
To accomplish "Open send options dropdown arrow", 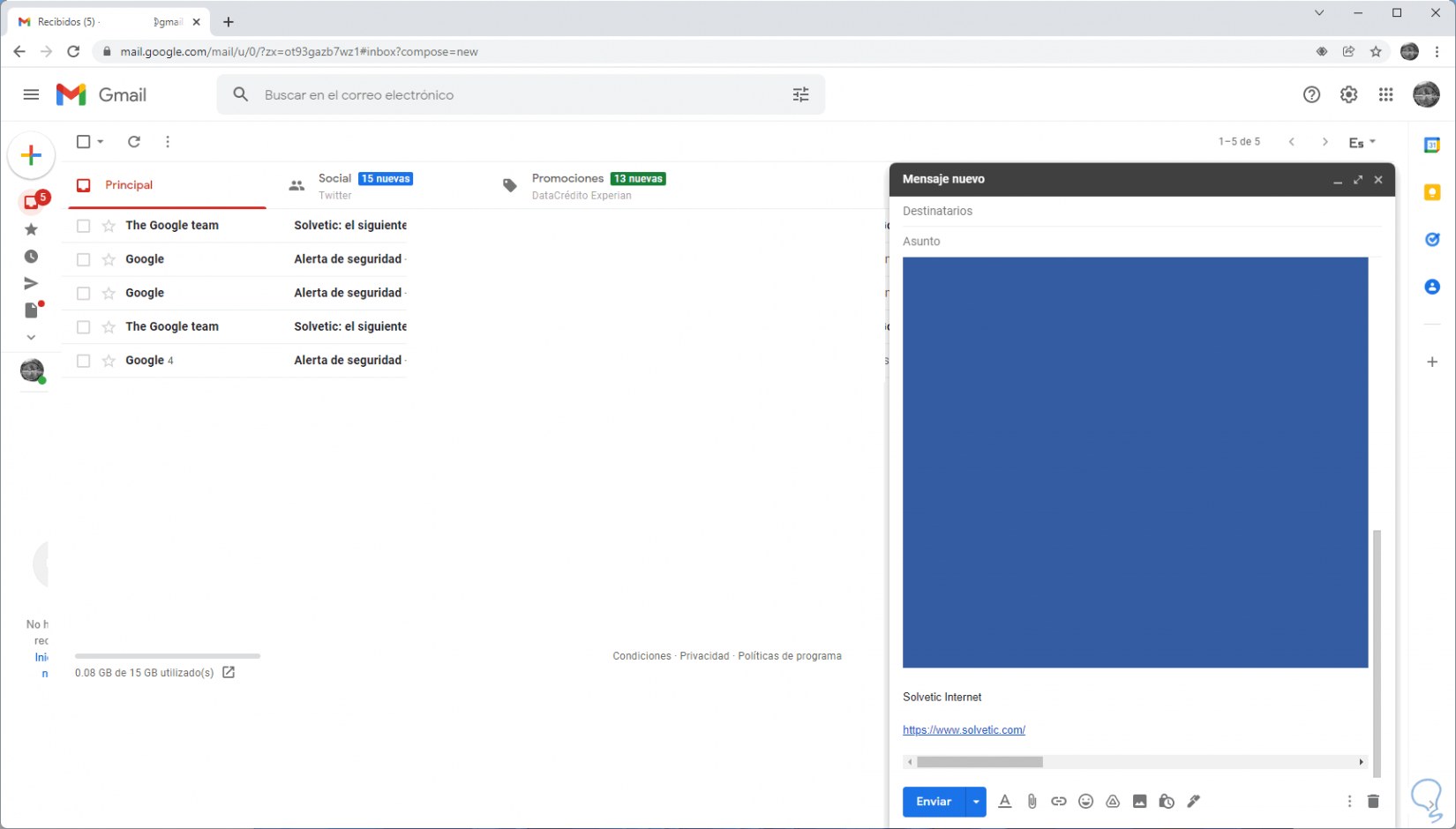I will (x=976, y=802).
